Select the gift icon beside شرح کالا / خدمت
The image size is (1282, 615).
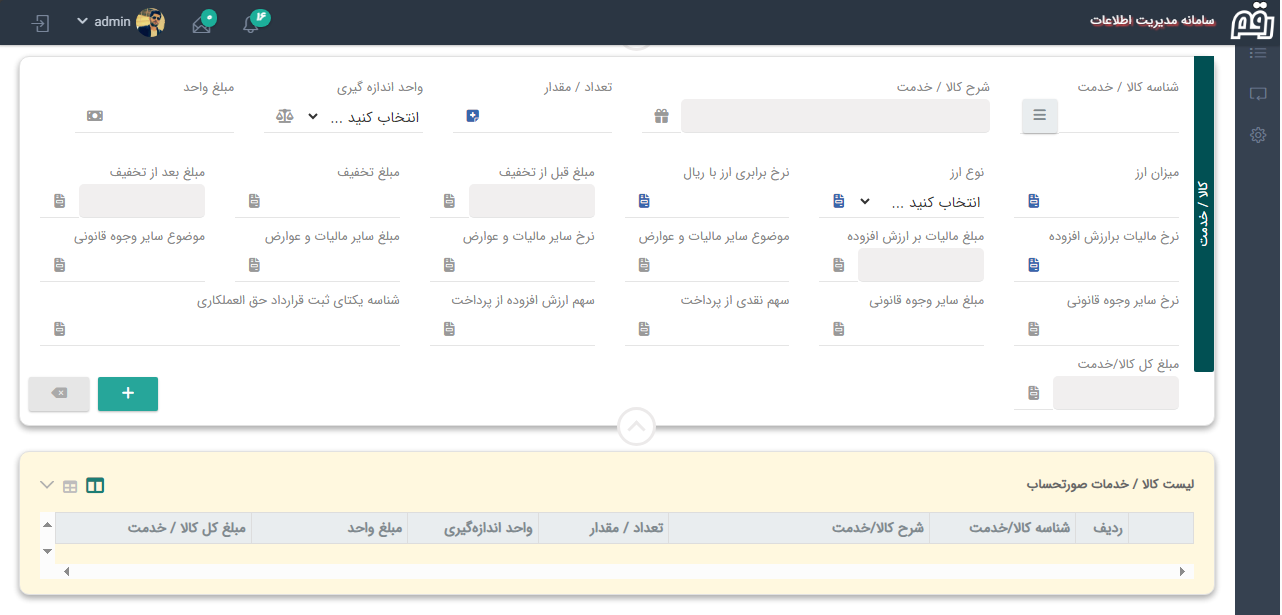661,116
